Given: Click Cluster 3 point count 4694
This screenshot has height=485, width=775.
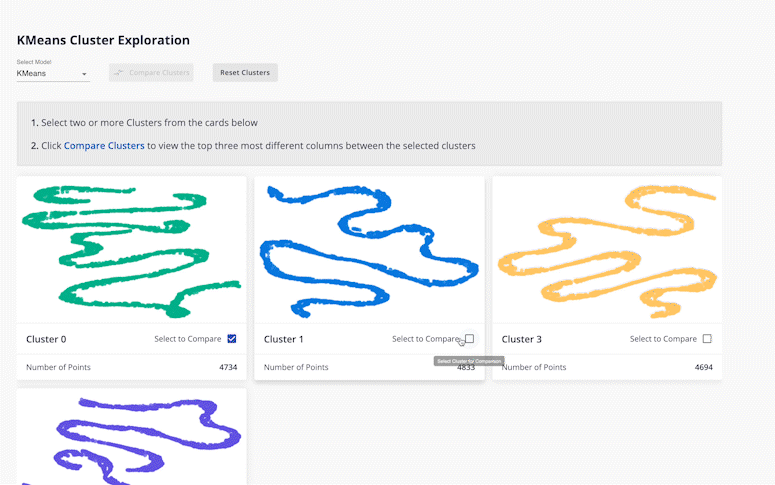Looking at the screenshot, I should coord(703,368).
